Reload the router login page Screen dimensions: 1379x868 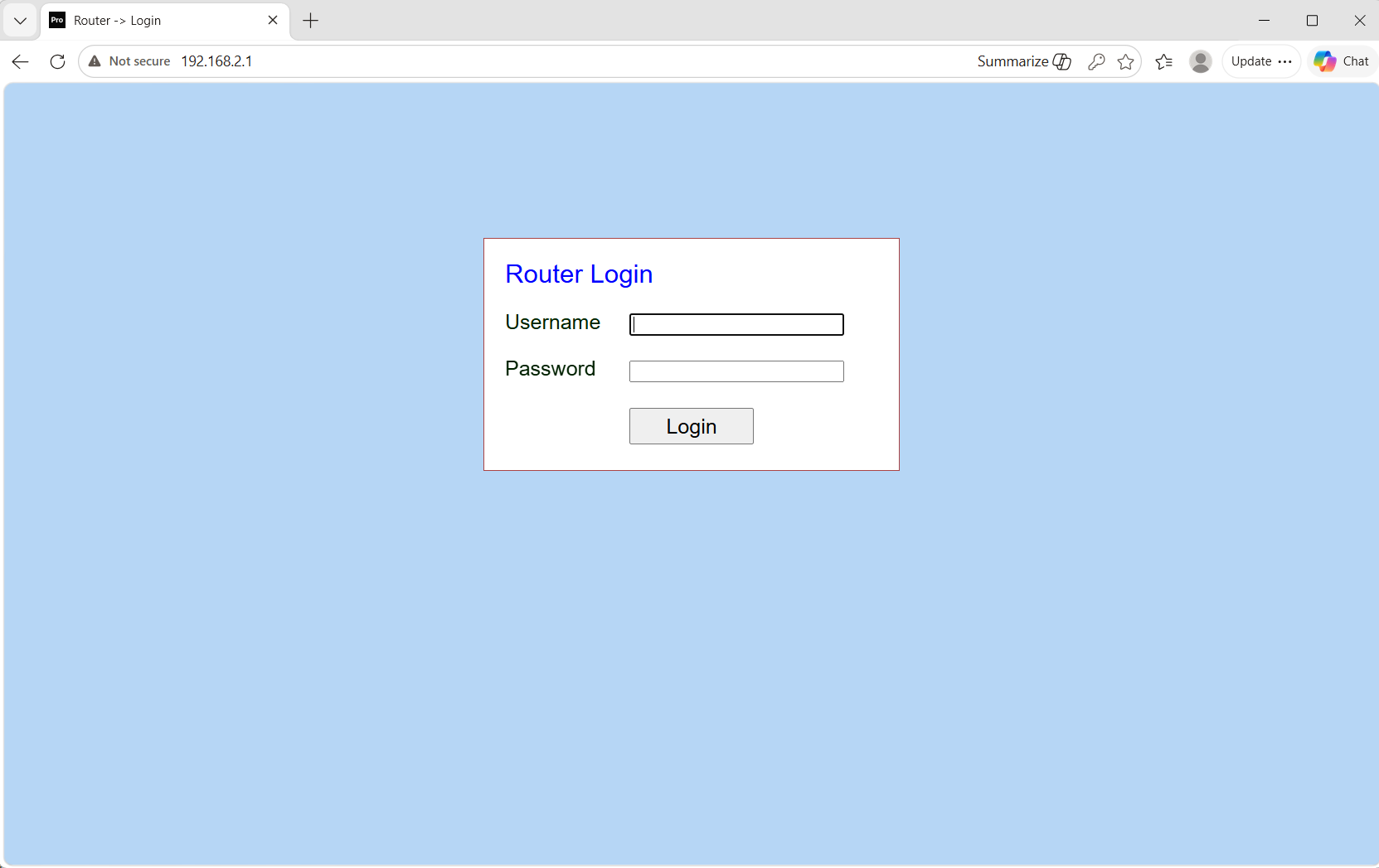[57, 61]
